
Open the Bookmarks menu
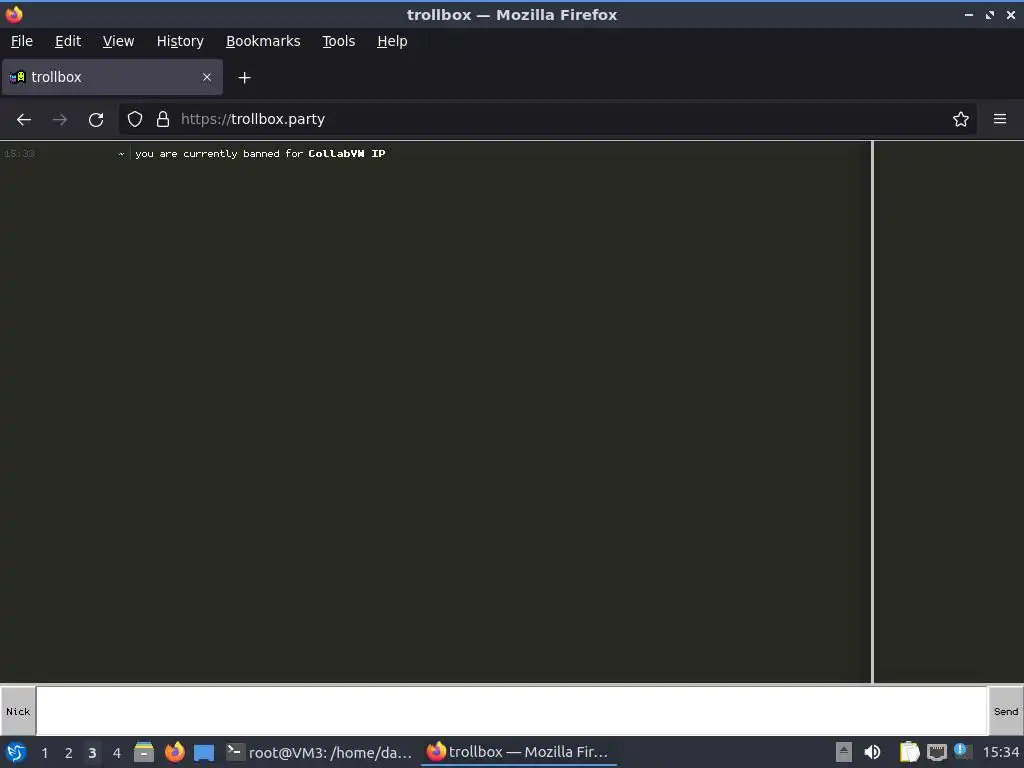[263, 41]
